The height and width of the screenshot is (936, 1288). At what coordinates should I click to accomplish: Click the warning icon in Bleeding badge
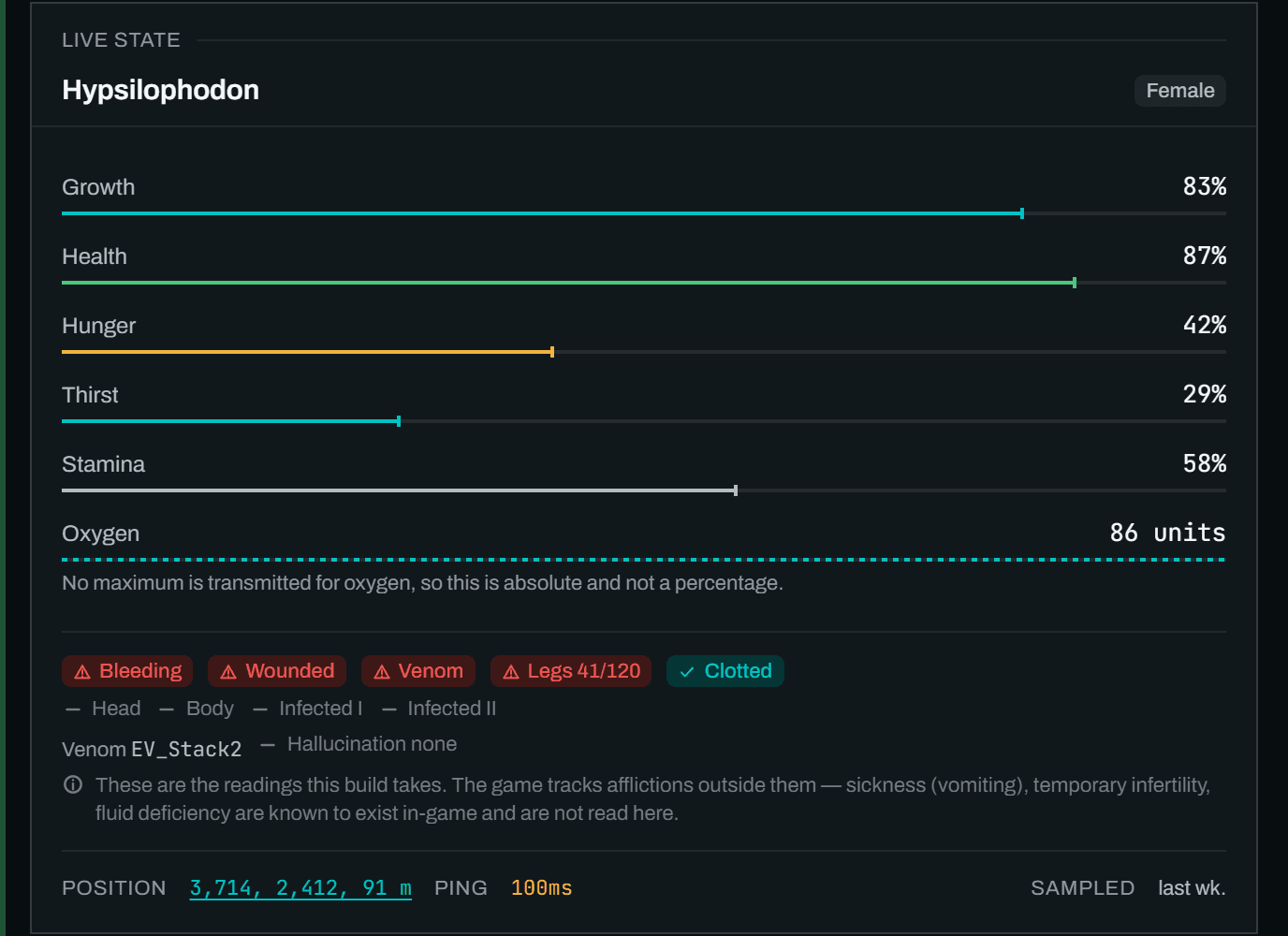click(82, 672)
